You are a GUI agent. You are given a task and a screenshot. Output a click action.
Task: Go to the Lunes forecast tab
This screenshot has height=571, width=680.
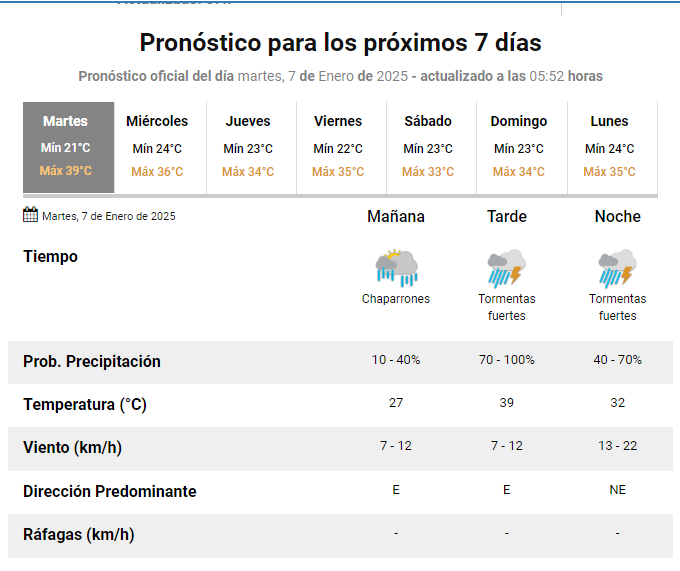(x=609, y=146)
